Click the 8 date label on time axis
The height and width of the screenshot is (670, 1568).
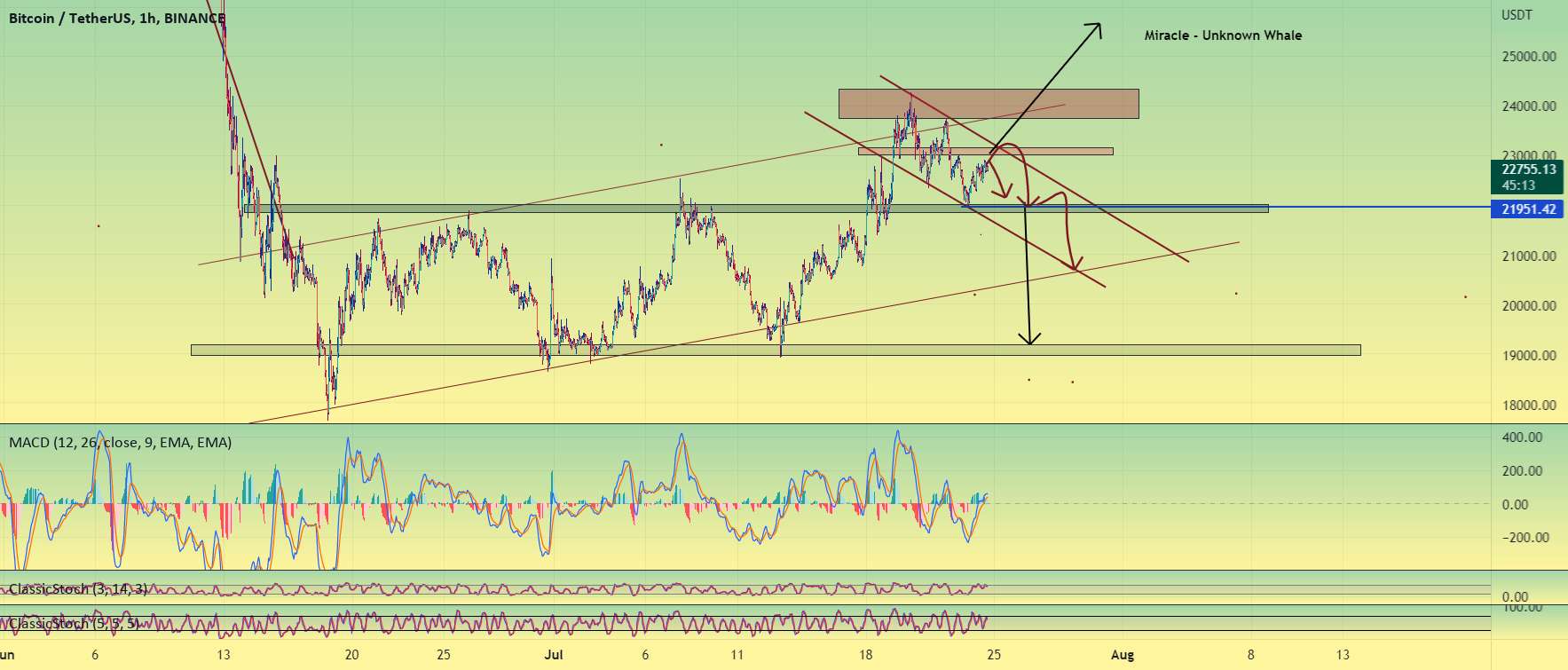pos(1251,655)
